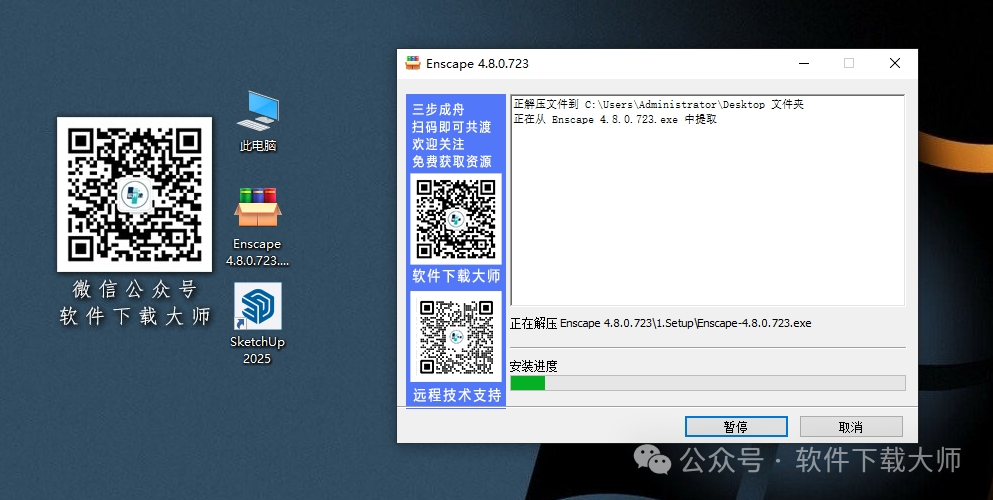This screenshot has height=500, width=993.
Task: Click the Enscape 4.8.0.723 window title text
Action: 478,63
